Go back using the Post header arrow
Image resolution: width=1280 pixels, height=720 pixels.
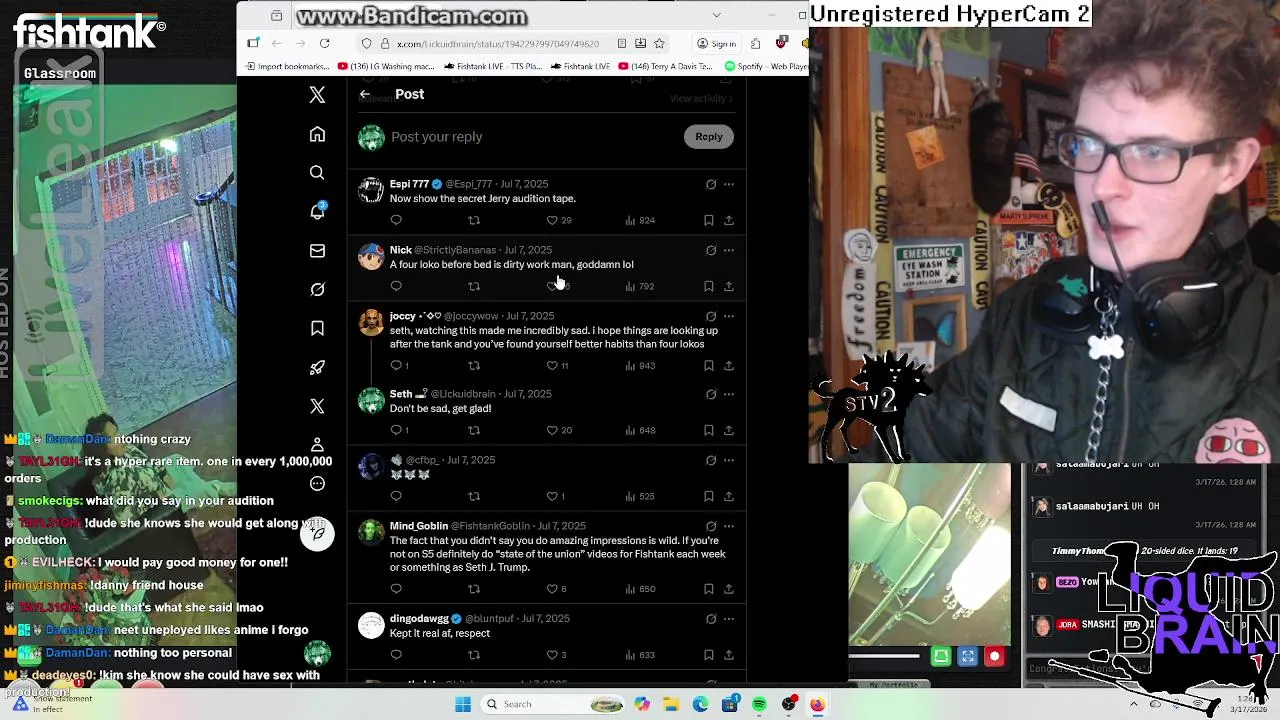point(365,94)
